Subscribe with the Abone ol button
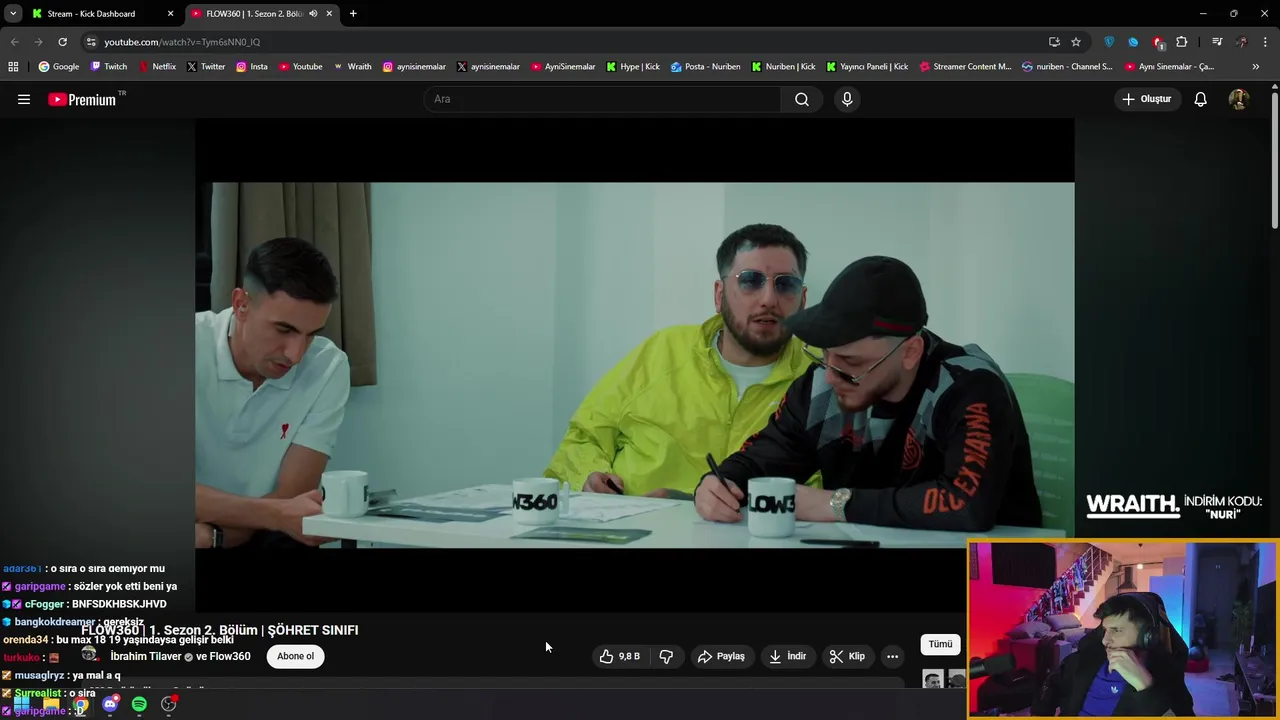 pos(295,656)
